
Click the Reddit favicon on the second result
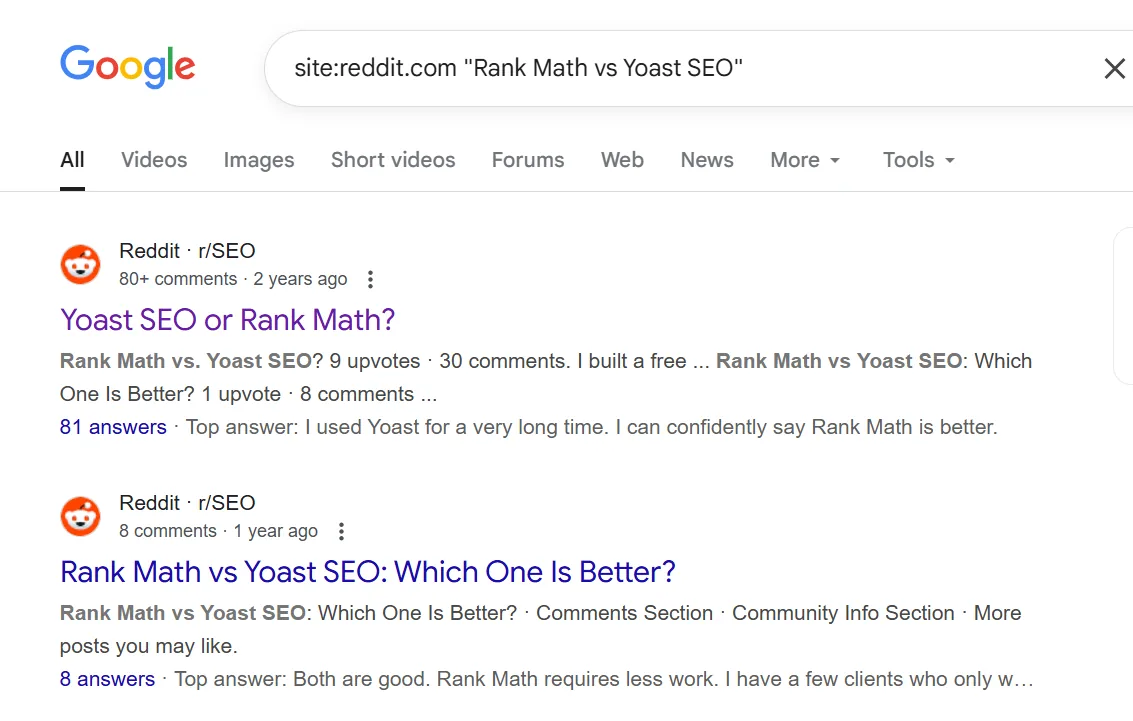tap(80, 516)
